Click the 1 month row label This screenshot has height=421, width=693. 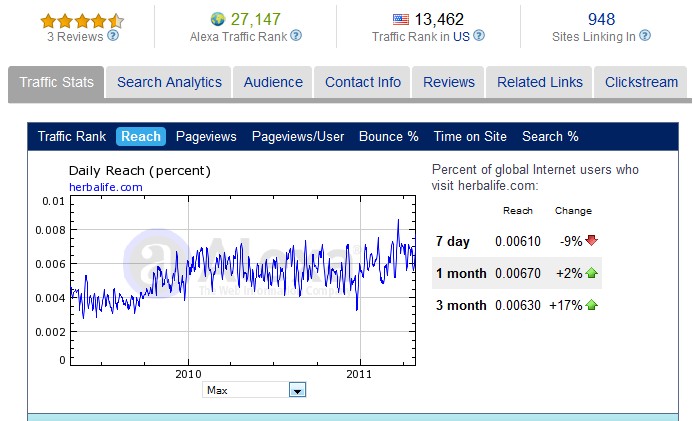(461, 273)
